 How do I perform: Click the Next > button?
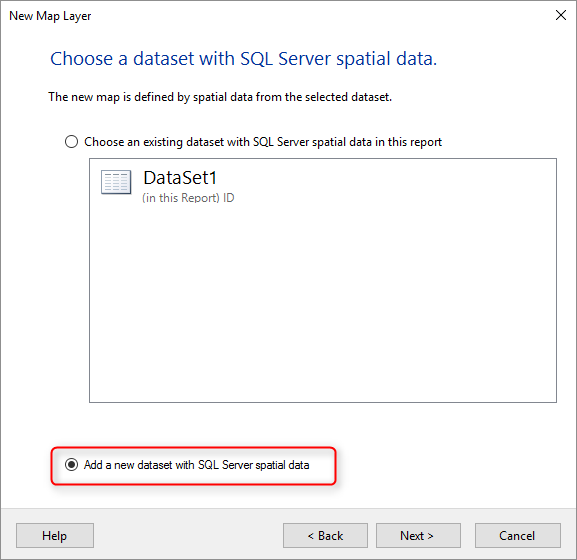tap(418, 535)
